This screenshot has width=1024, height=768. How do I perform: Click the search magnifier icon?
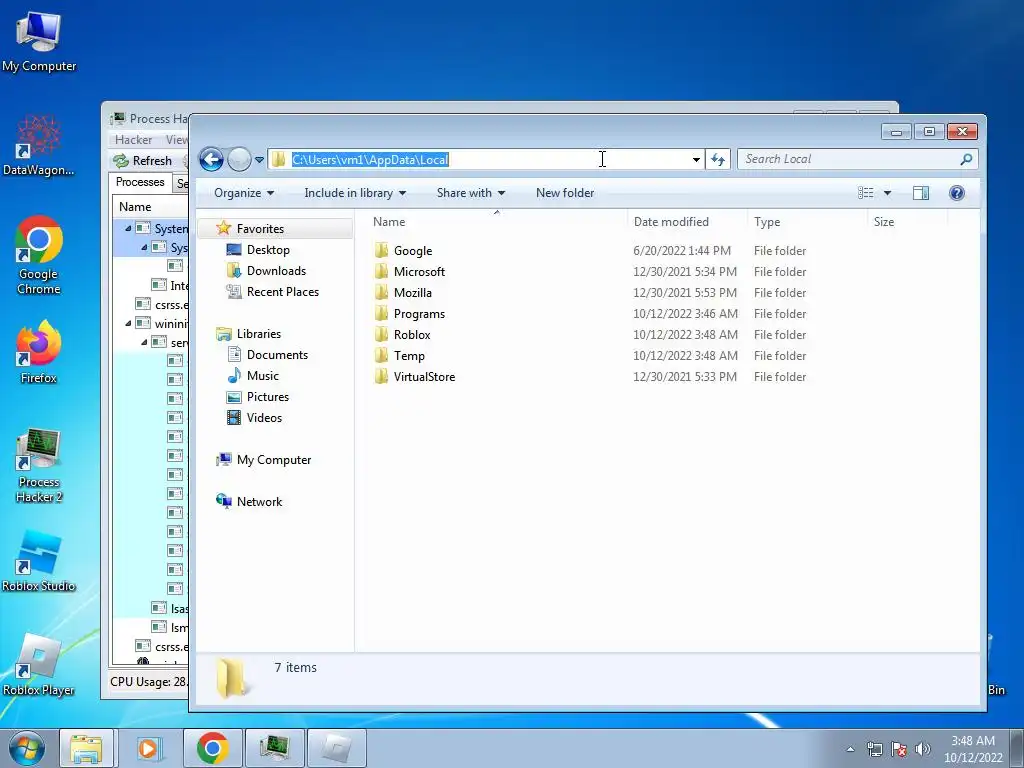coord(966,159)
